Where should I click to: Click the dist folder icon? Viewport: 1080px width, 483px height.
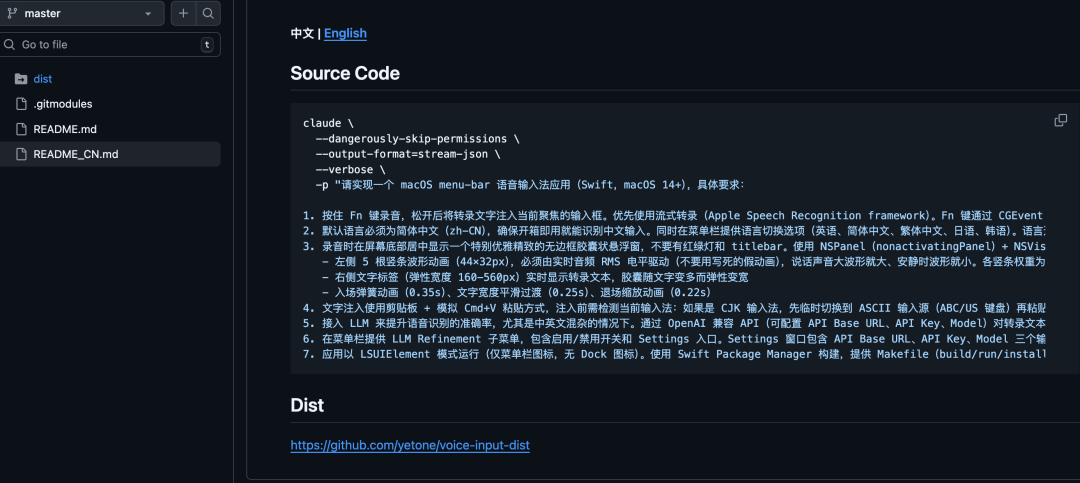(21, 79)
